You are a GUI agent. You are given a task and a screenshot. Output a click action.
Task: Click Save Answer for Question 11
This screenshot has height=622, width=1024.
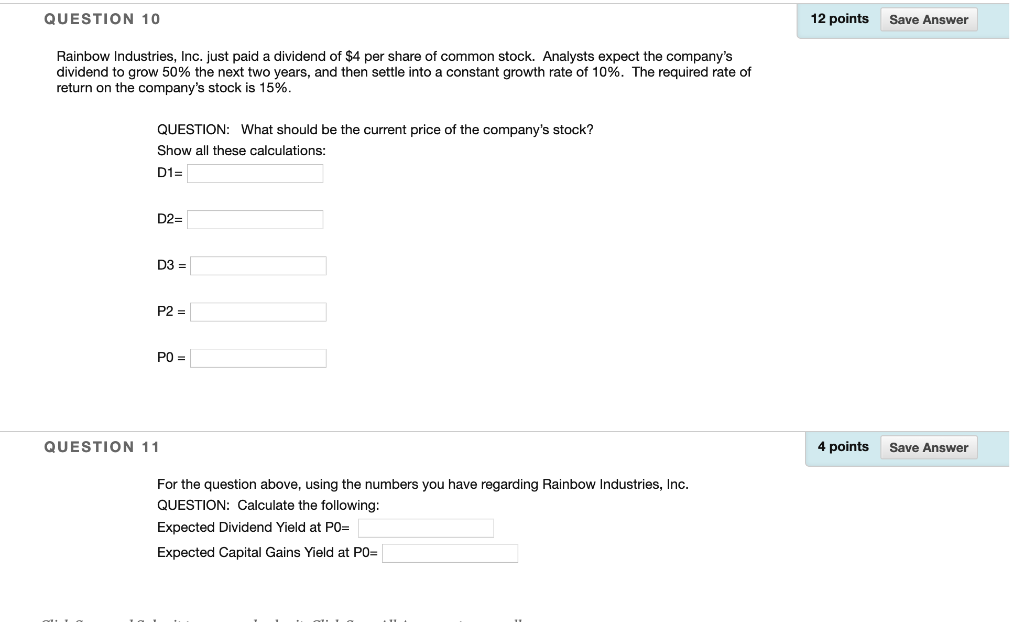pos(928,447)
